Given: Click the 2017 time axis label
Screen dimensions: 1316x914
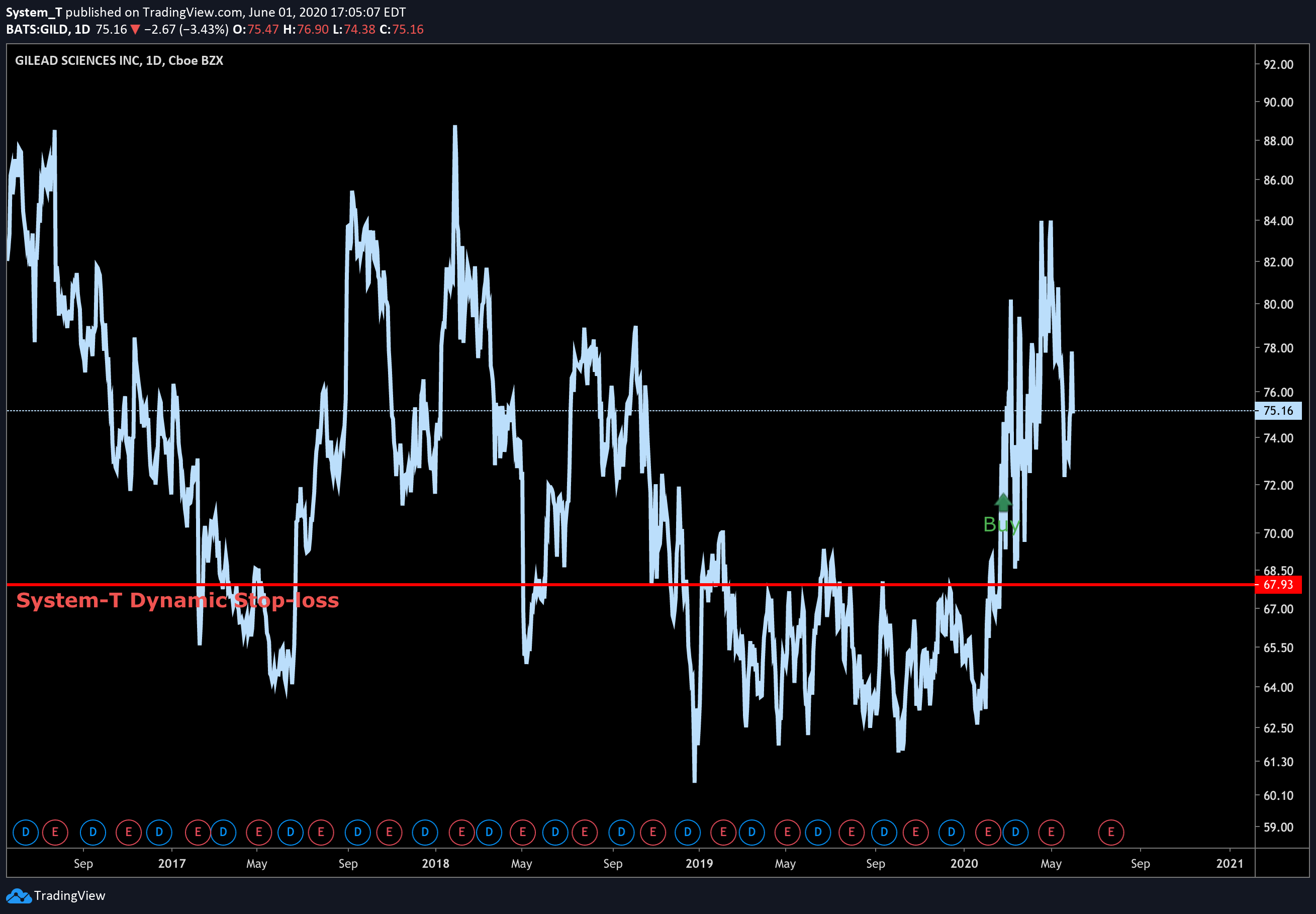Looking at the screenshot, I should point(172,864).
